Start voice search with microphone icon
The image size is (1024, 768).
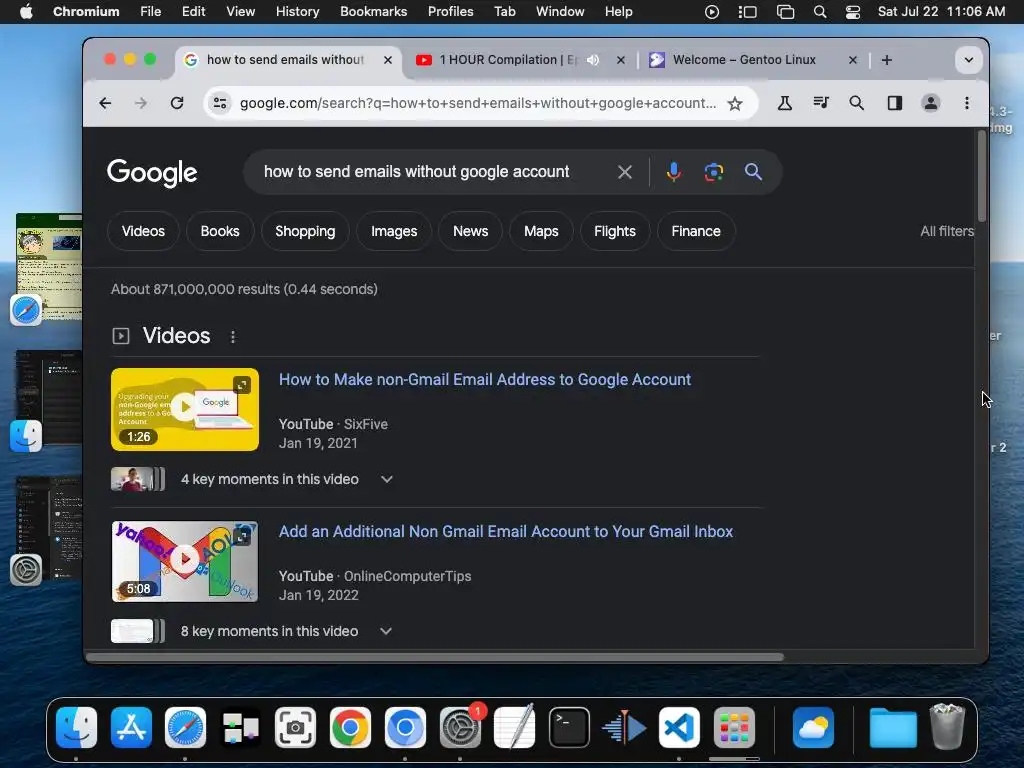coord(673,172)
